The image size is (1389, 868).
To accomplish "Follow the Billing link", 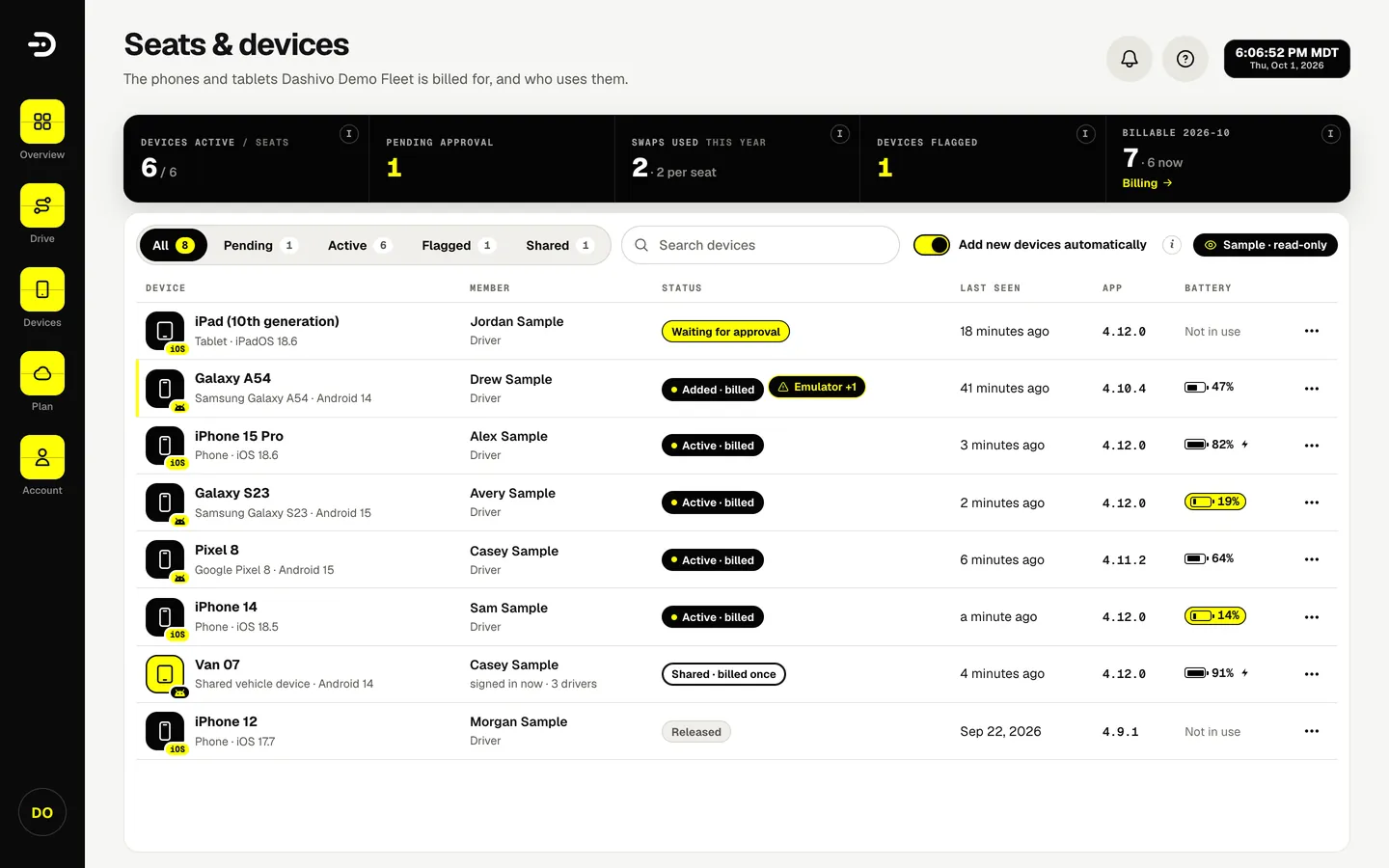I will pyautogui.click(x=1147, y=183).
